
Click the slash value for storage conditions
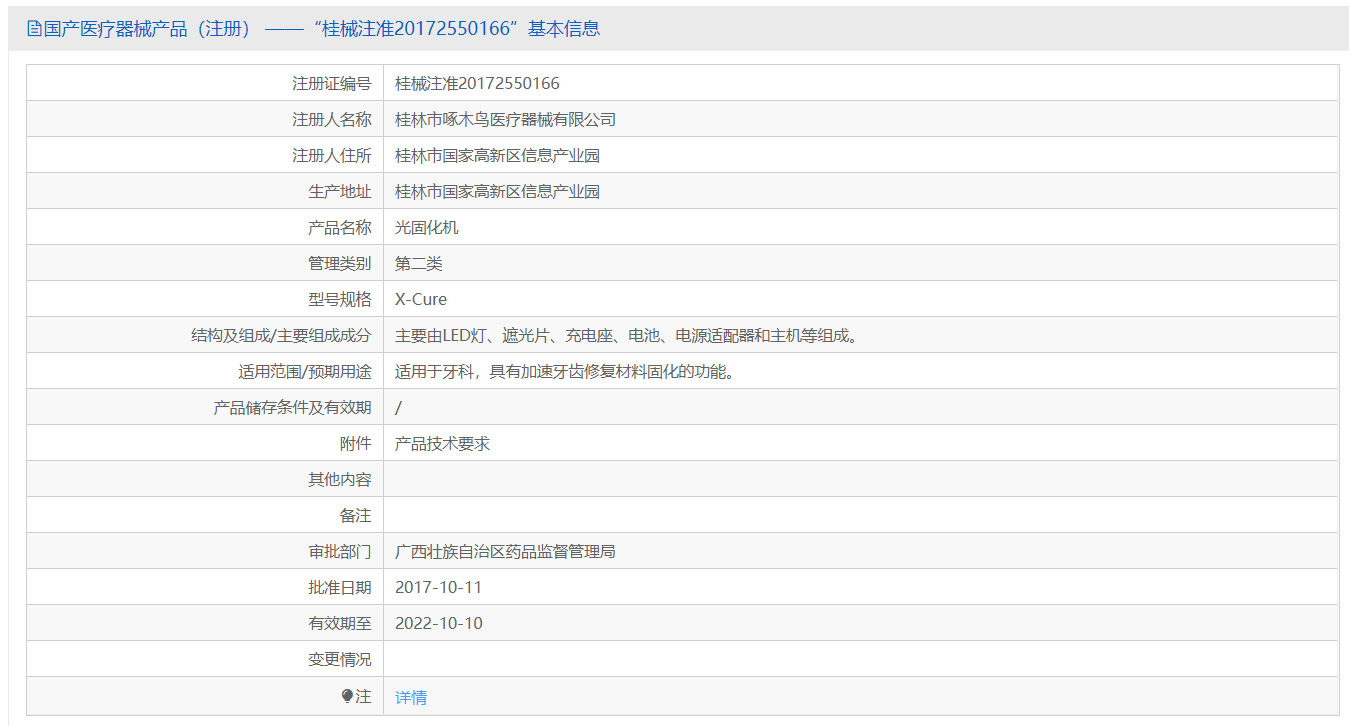click(x=399, y=407)
